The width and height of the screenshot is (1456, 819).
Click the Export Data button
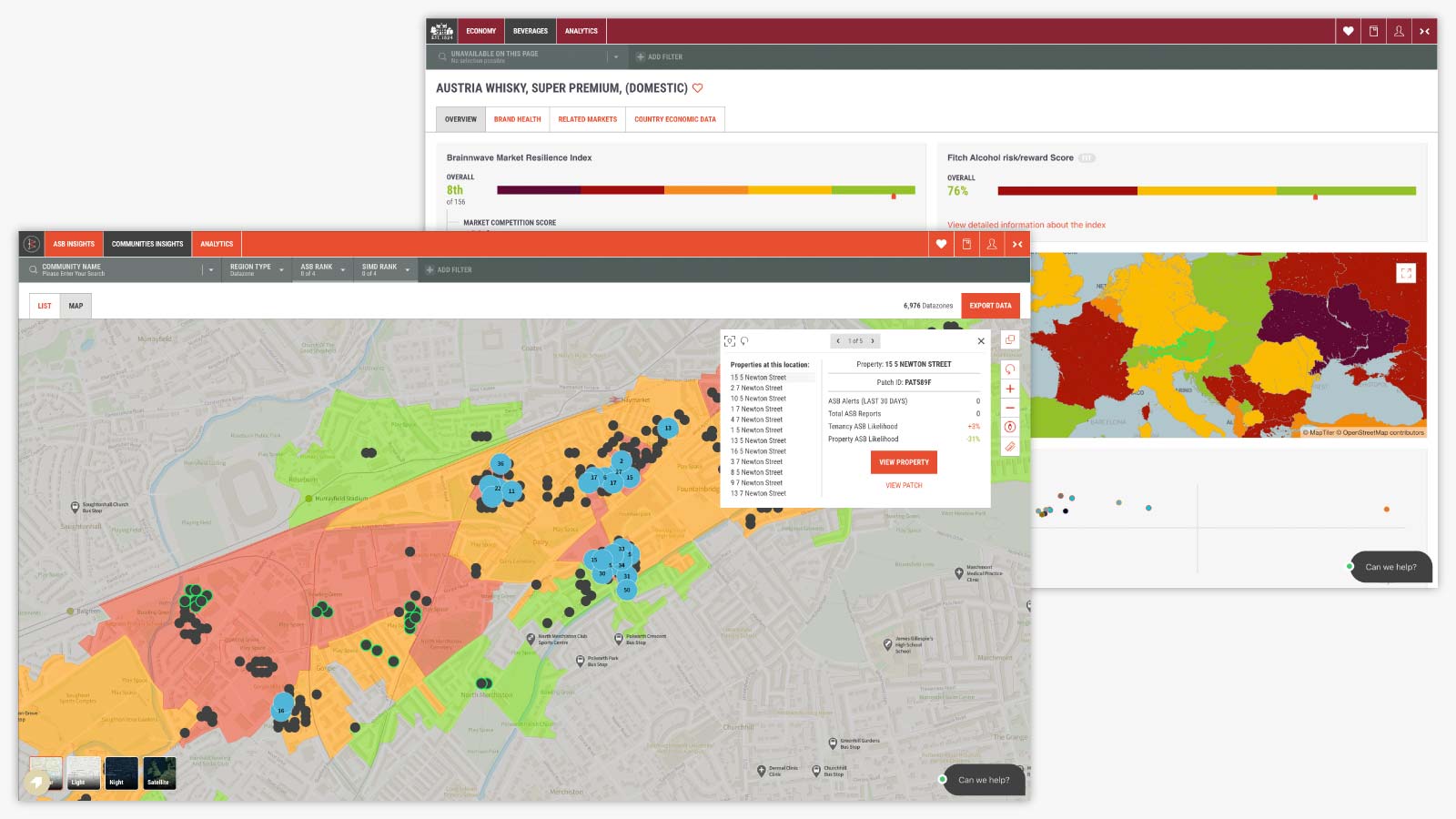point(990,306)
